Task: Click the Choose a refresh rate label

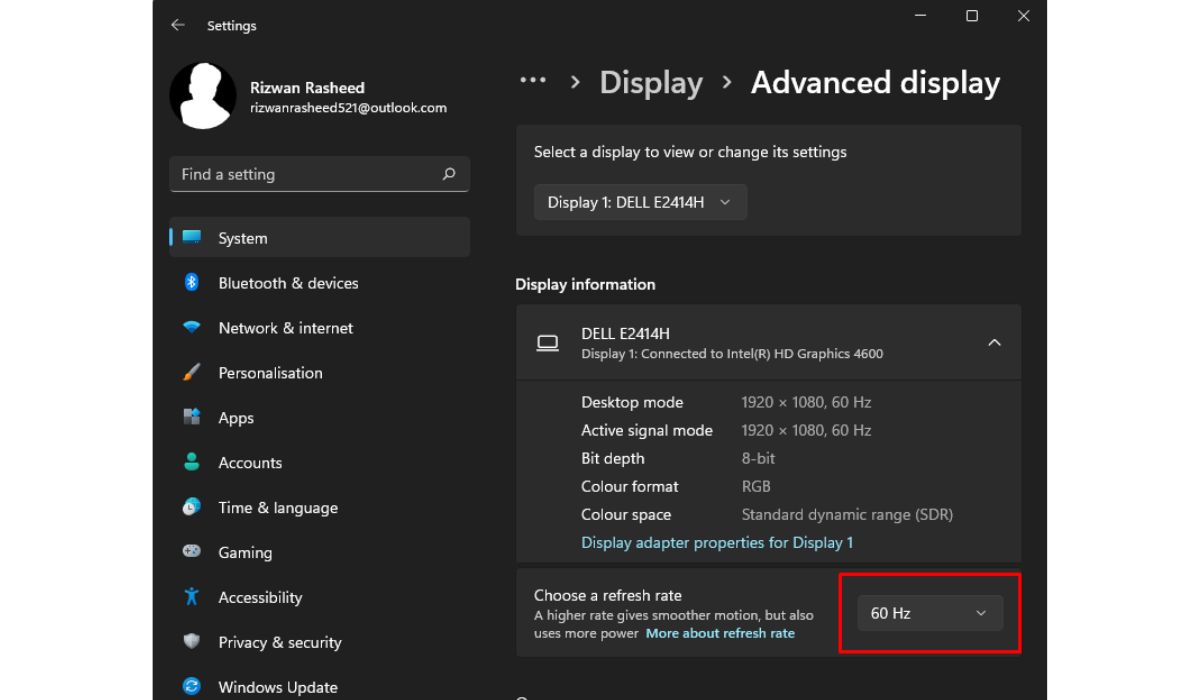Action: click(608, 595)
